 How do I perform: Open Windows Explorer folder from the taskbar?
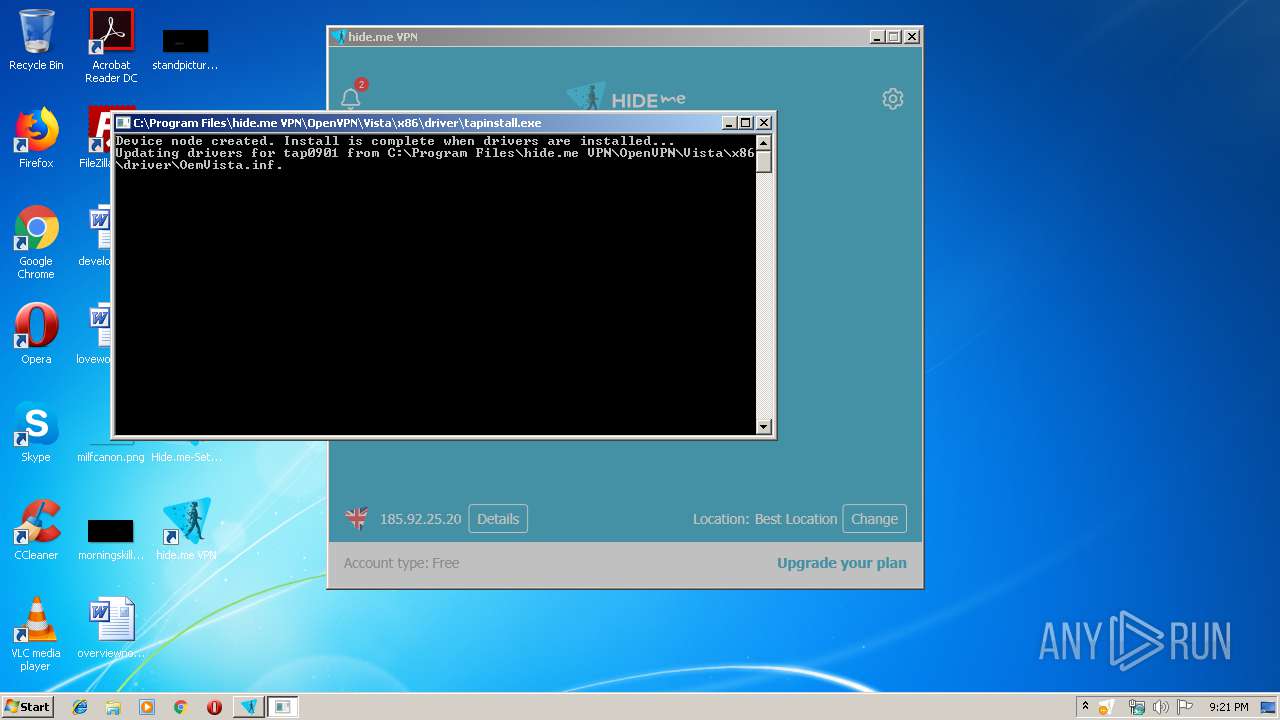tap(113, 707)
